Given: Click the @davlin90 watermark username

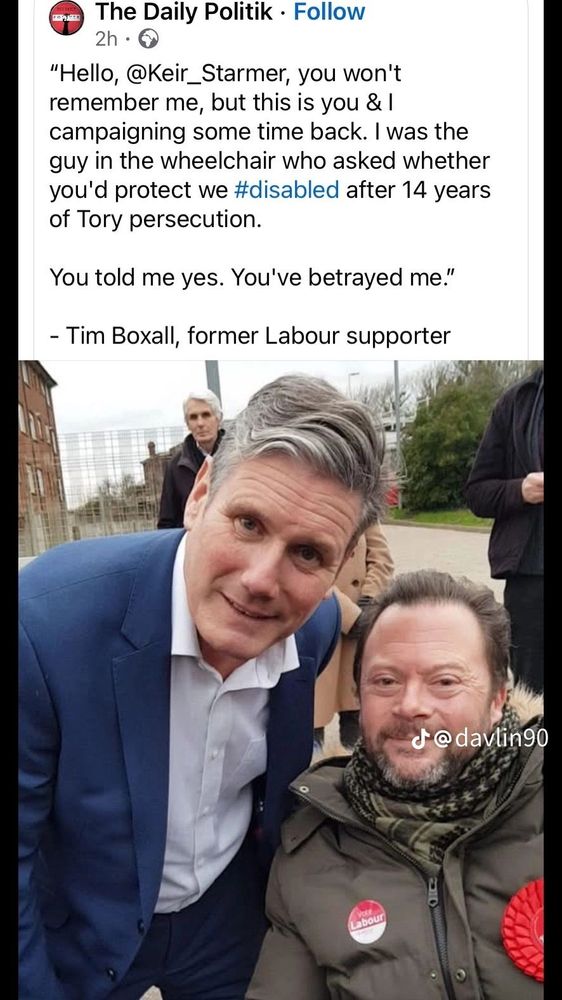Looking at the screenshot, I should click(x=491, y=738).
